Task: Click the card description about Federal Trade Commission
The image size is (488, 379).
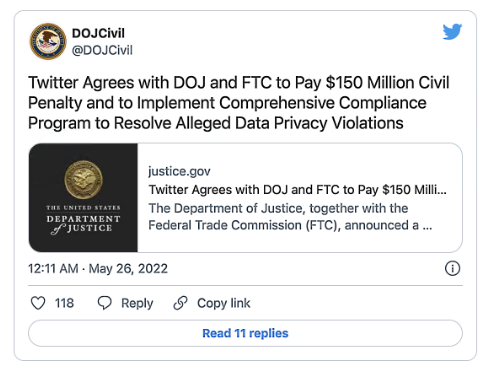Action: tap(290, 217)
